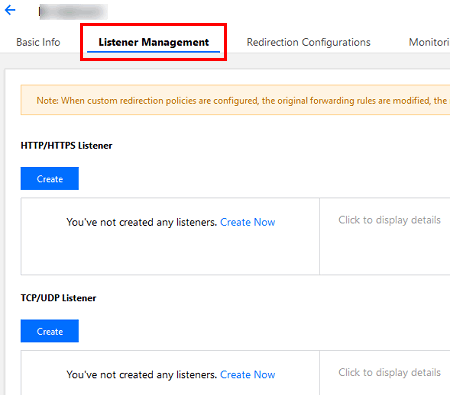Follow the Create Now link for HTTP/HTTPS listeners

248,222
